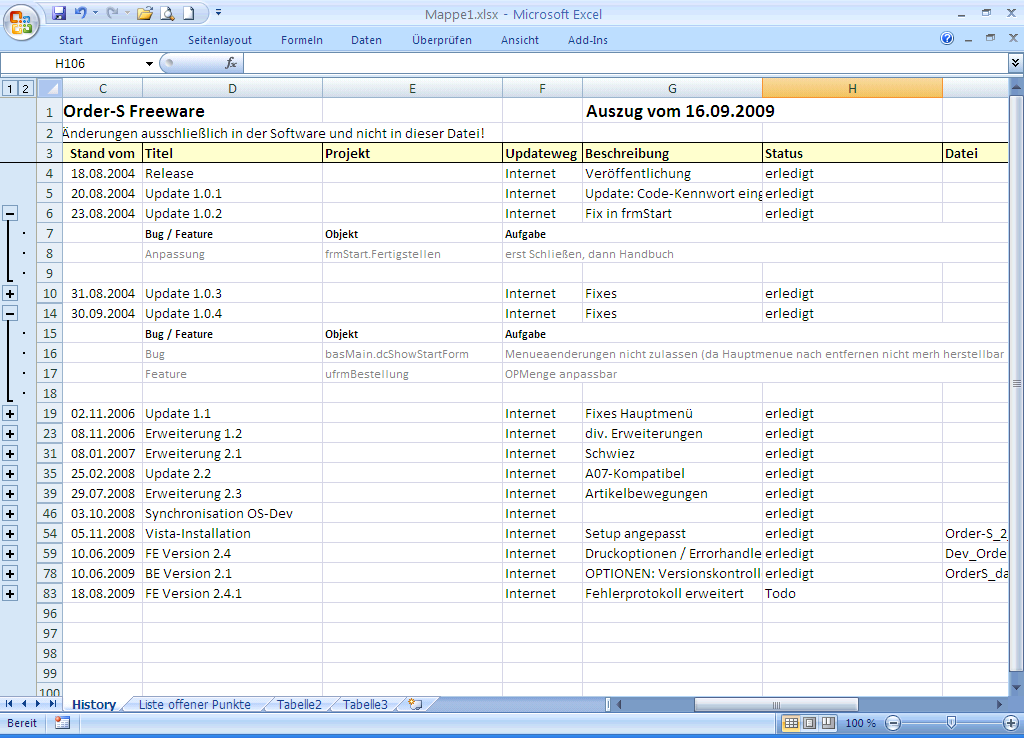
Task: Click the zoom in plus button
Action: click(1010, 723)
